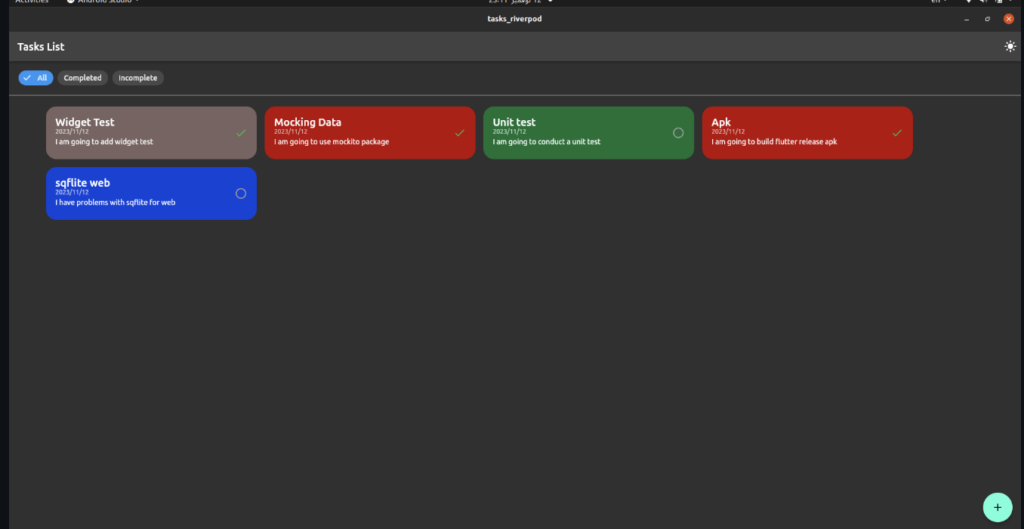Mark sqflite web task as complete
This screenshot has height=529, width=1024.
[241, 193]
